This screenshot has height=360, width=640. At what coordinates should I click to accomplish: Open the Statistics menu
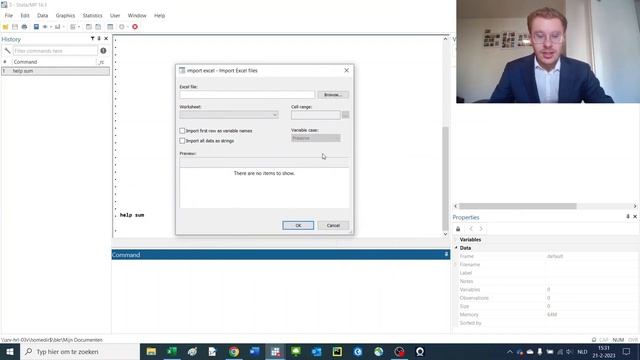click(93, 16)
